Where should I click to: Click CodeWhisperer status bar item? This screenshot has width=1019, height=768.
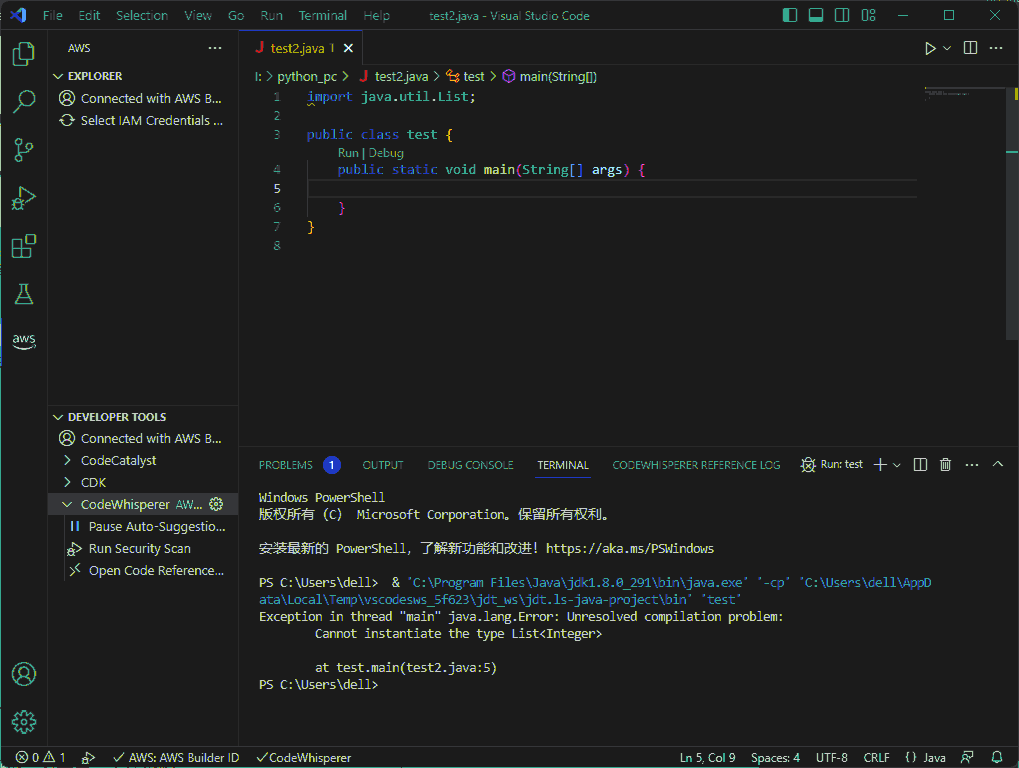(303, 758)
